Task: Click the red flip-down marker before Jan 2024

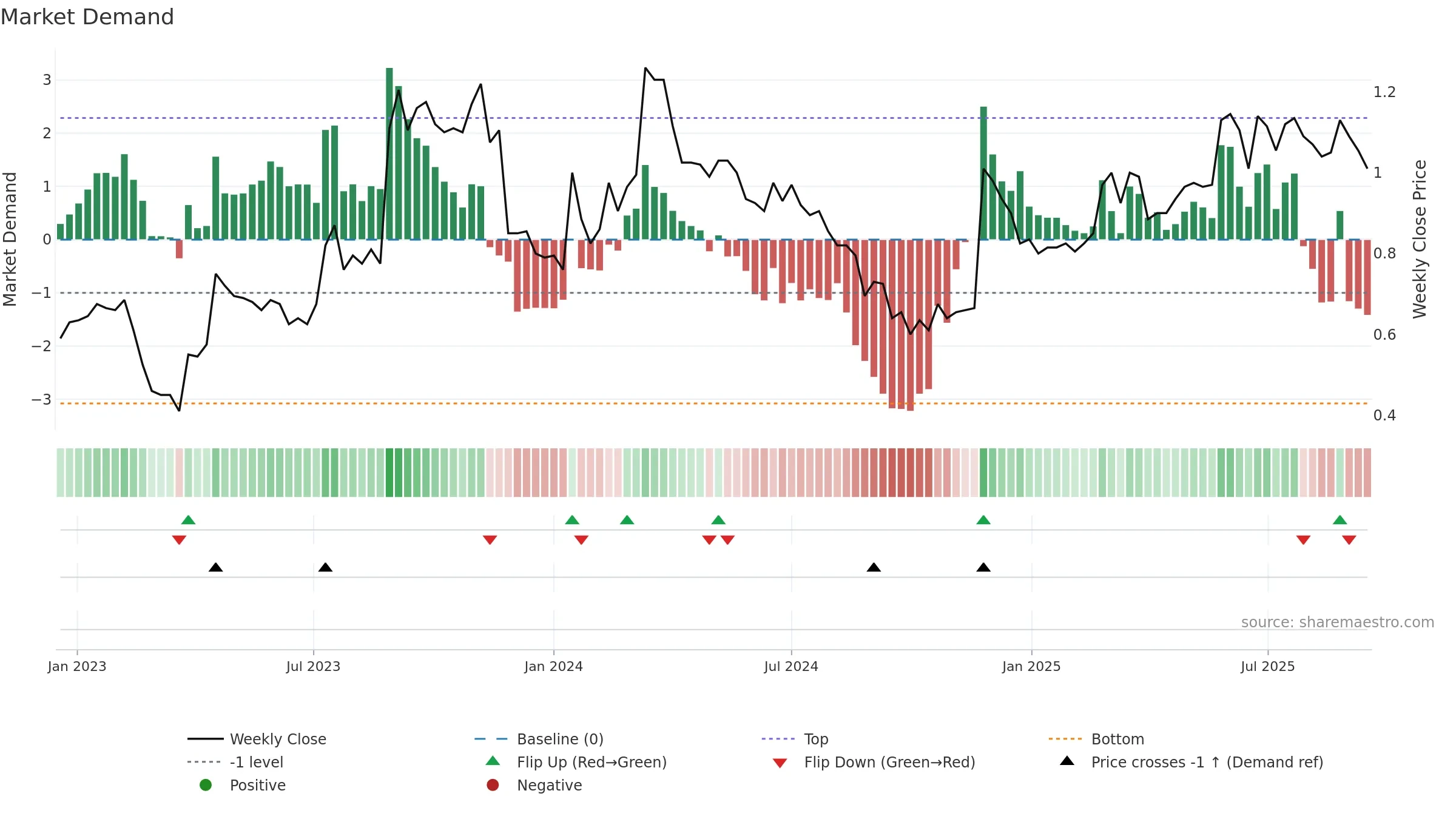Action: pos(490,540)
